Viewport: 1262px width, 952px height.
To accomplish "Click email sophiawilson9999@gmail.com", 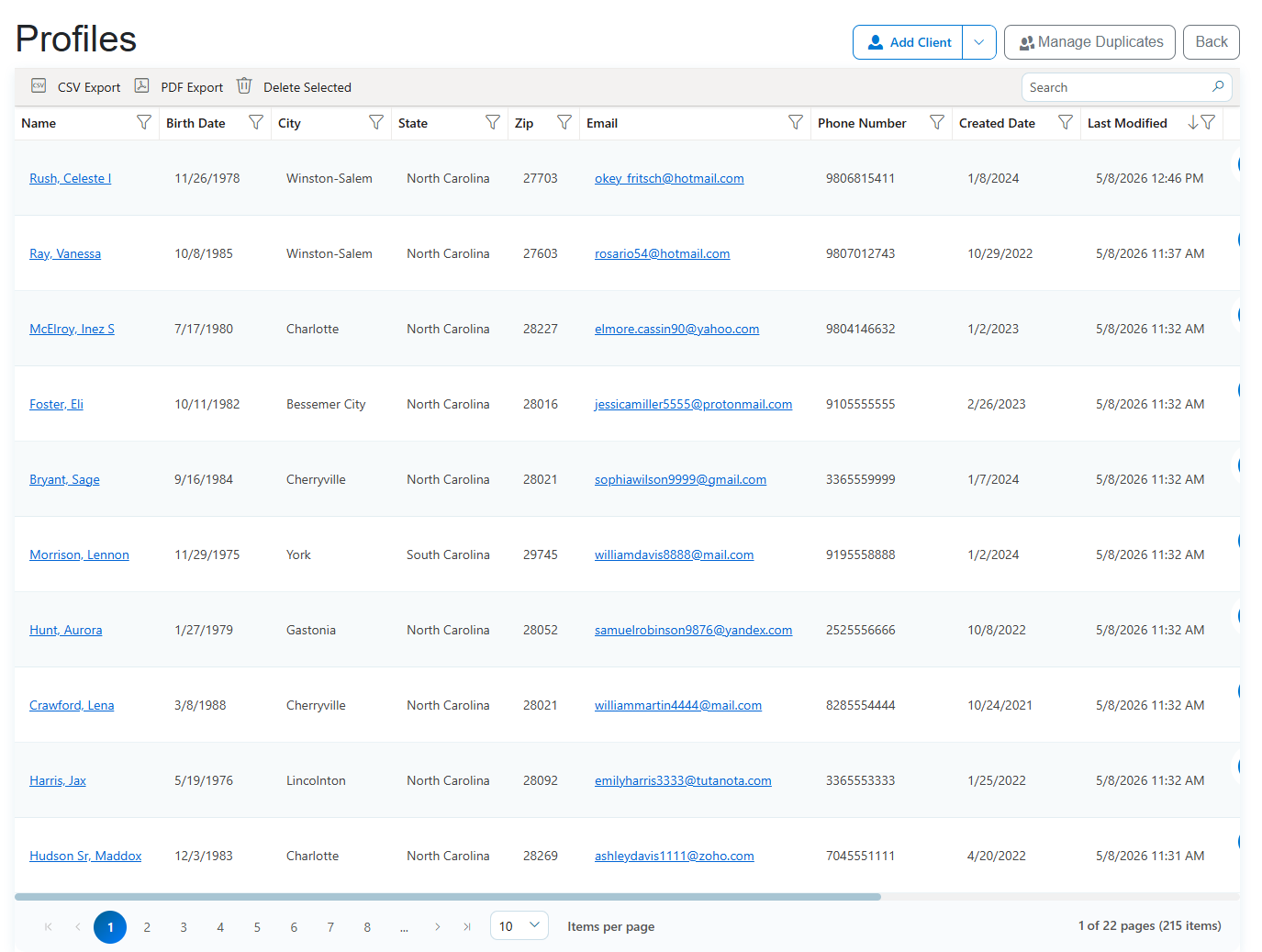I will point(680,479).
